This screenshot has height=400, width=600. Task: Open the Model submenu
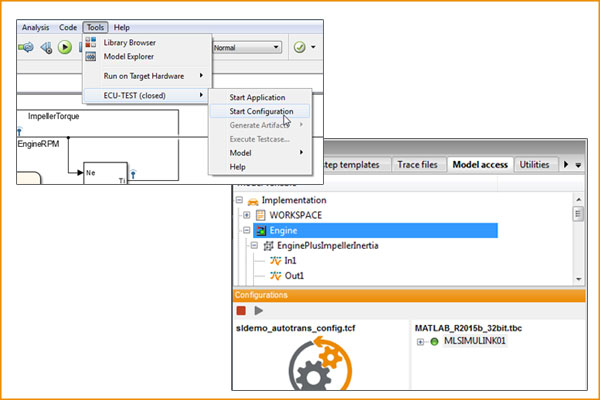pyautogui.click(x=260, y=153)
